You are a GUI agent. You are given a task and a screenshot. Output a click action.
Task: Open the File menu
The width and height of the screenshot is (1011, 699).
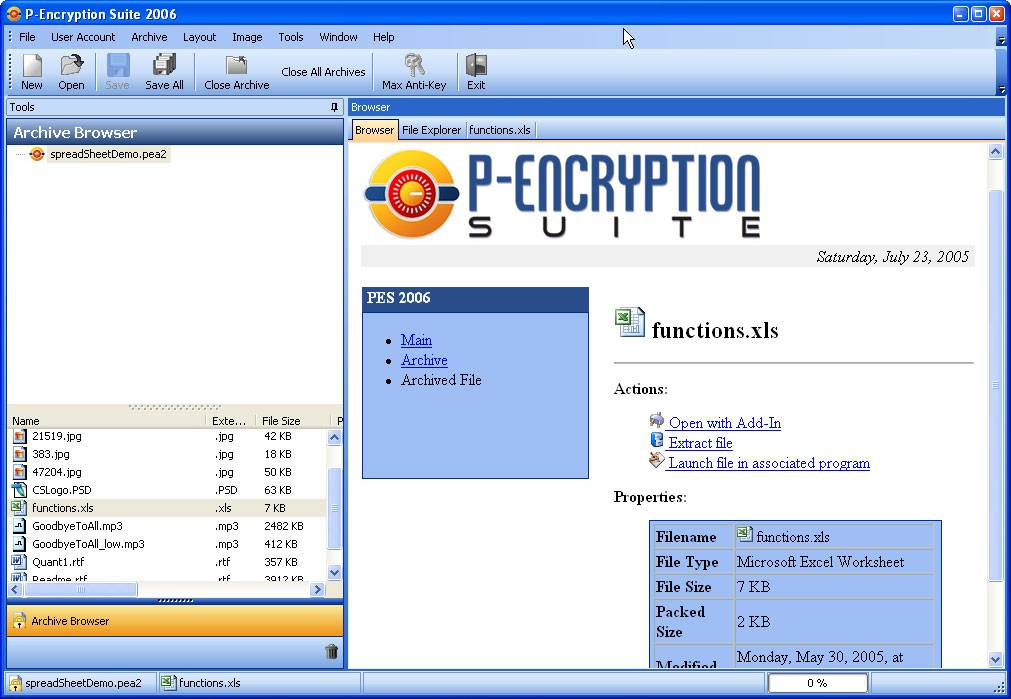(x=27, y=37)
